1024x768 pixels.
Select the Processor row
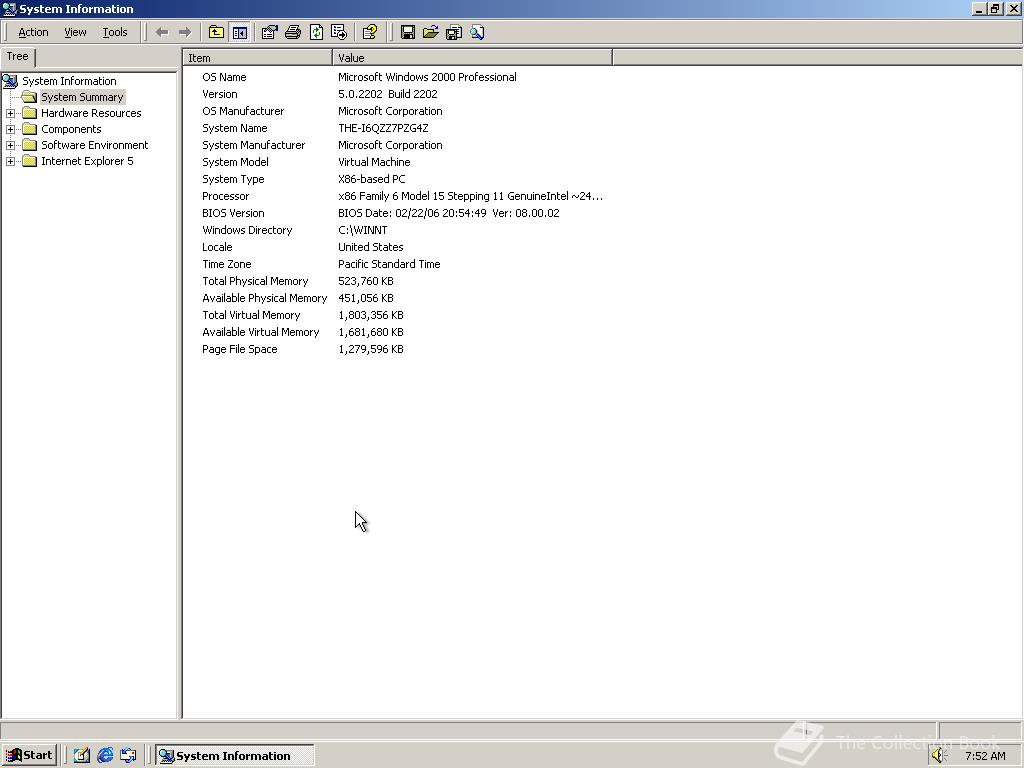click(397, 196)
